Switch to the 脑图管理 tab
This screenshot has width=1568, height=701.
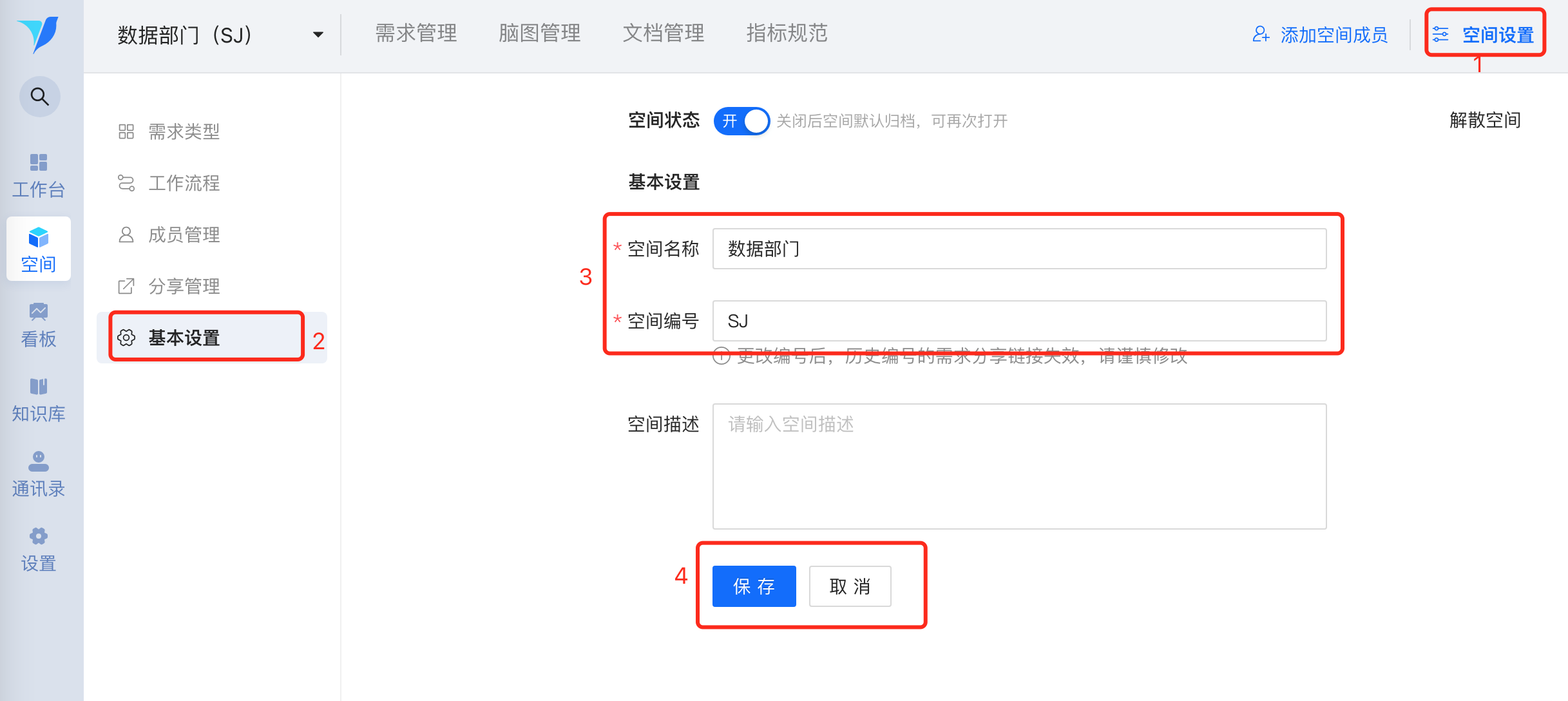(540, 34)
